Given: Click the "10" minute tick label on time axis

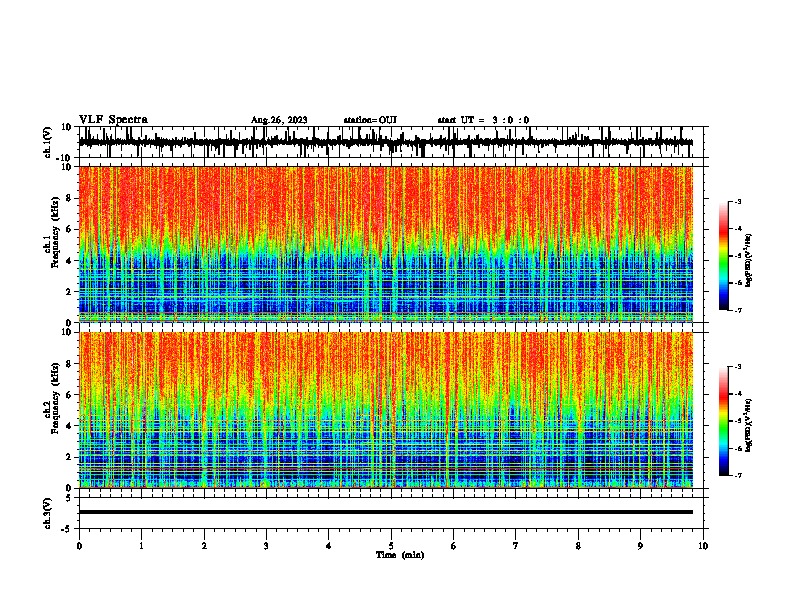Looking at the screenshot, I should pyautogui.click(x=703, y=546).
